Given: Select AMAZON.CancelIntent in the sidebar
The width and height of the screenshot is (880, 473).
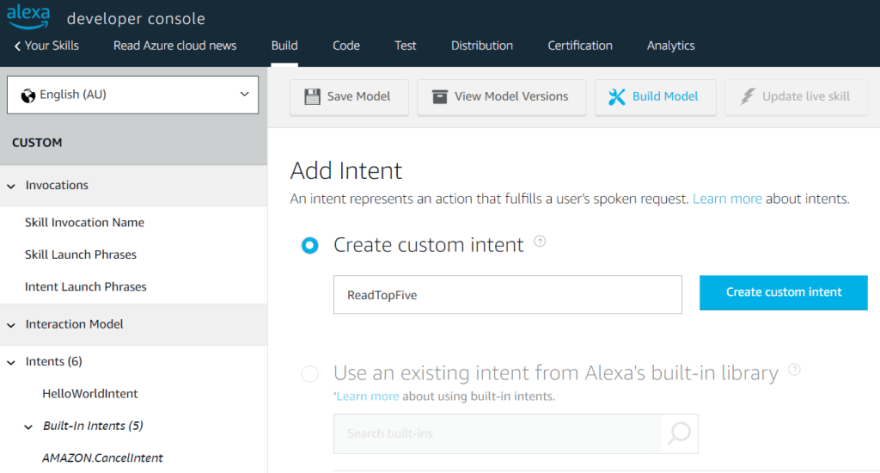Looking at the screenshot, I should pos(102,458).
